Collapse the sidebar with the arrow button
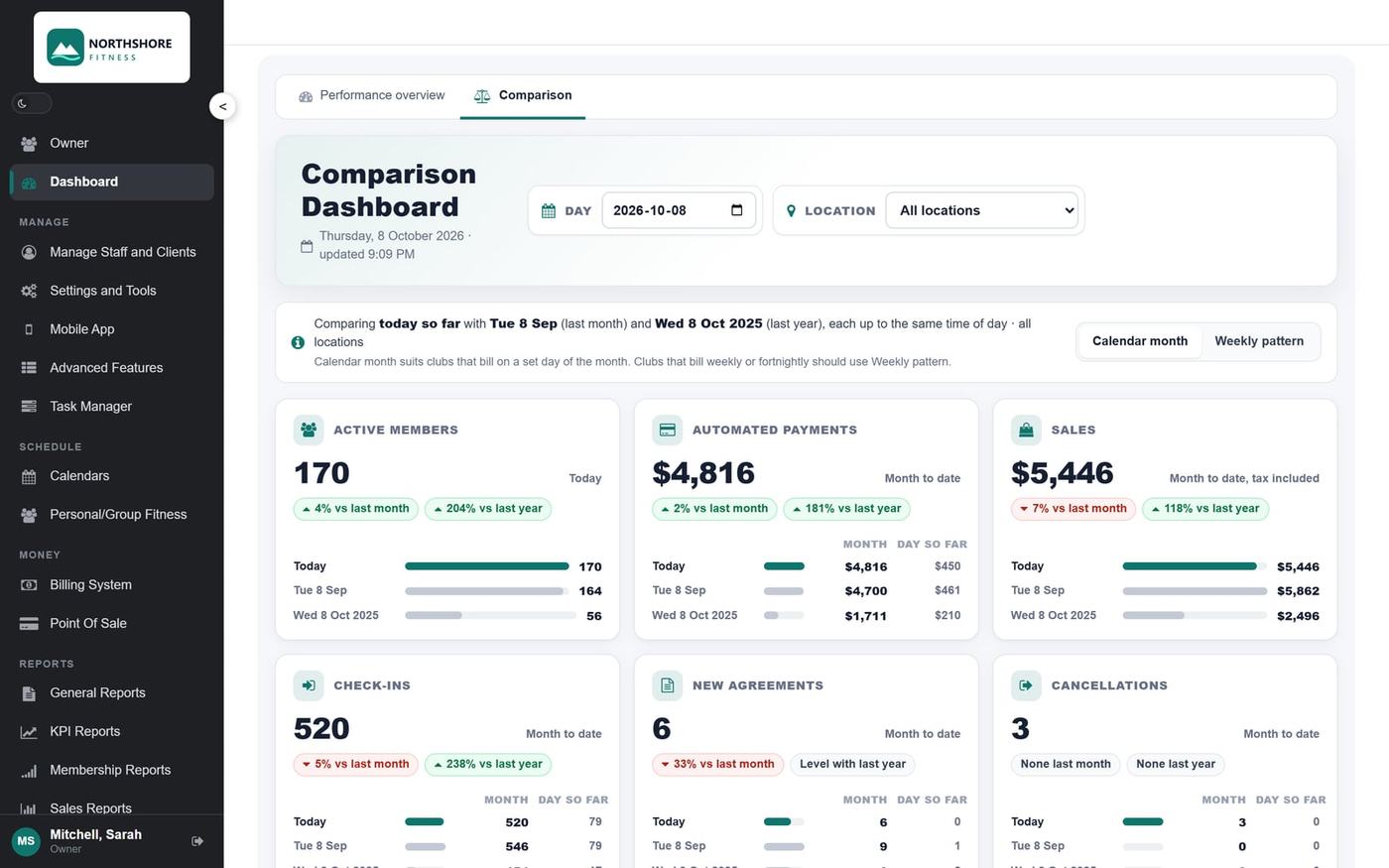1389x868 pixels. coord(222,106)
